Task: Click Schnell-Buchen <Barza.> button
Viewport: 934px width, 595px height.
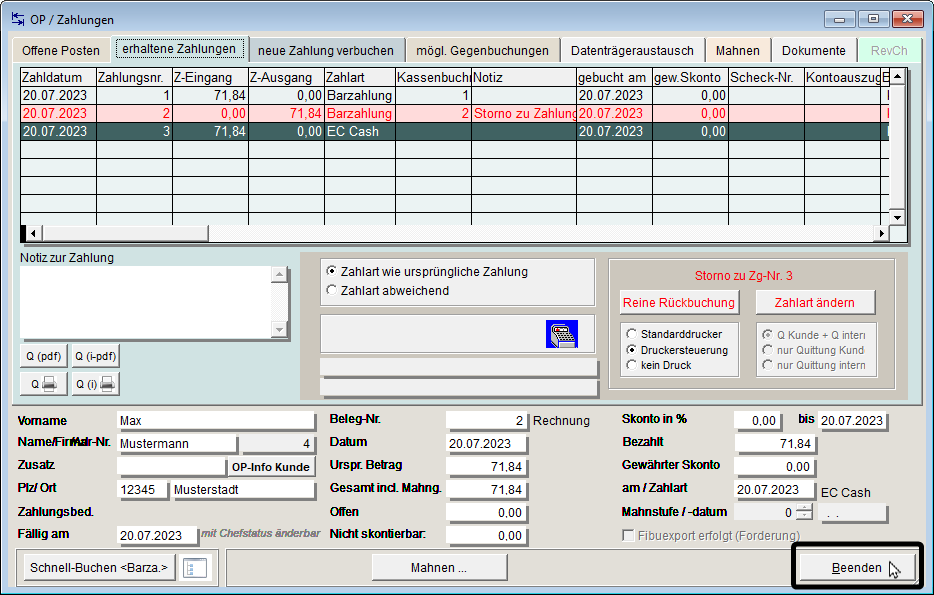Action: click(x=99, y=568)
